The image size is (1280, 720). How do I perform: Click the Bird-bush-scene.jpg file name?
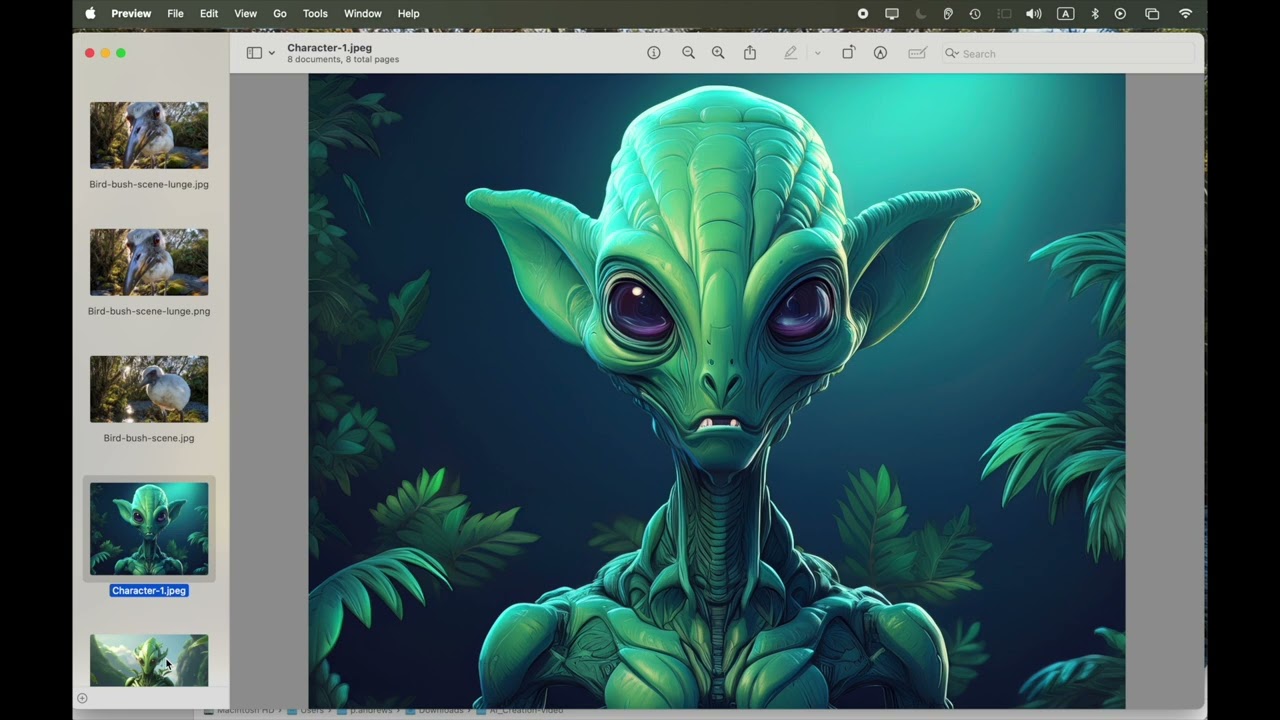click(149, 438)
